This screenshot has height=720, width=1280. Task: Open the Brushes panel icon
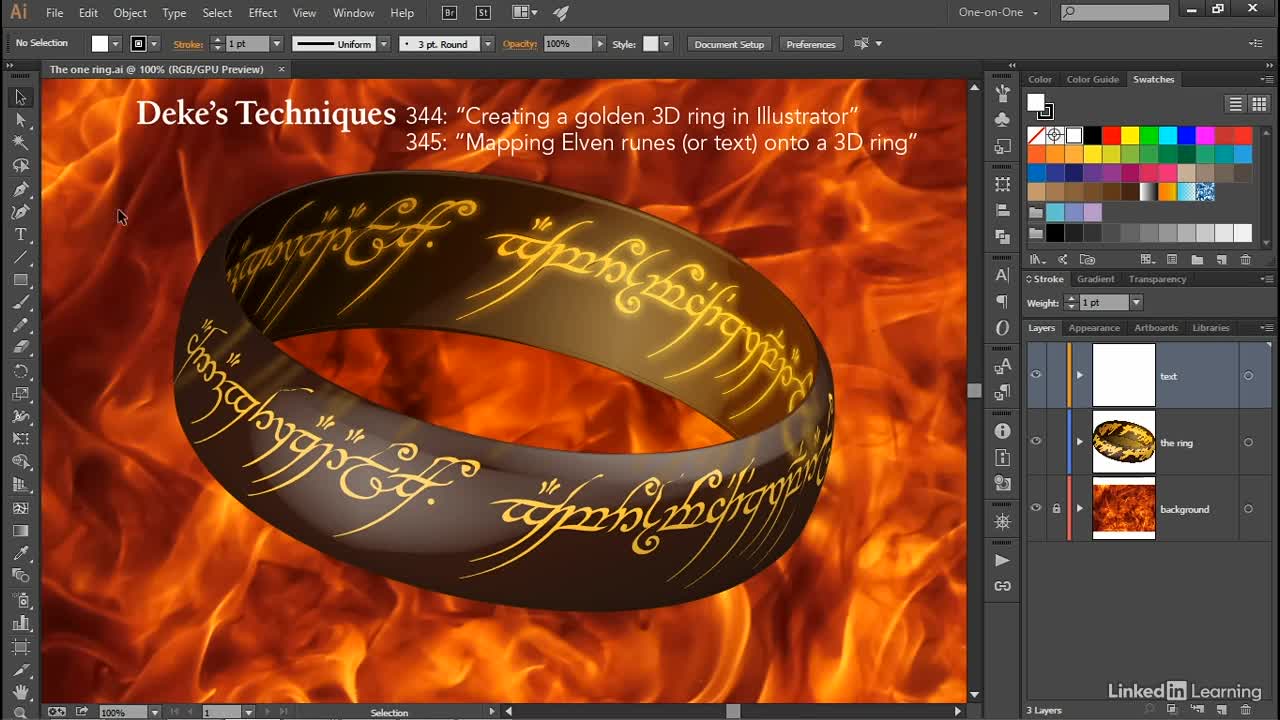click(1003, 92)
